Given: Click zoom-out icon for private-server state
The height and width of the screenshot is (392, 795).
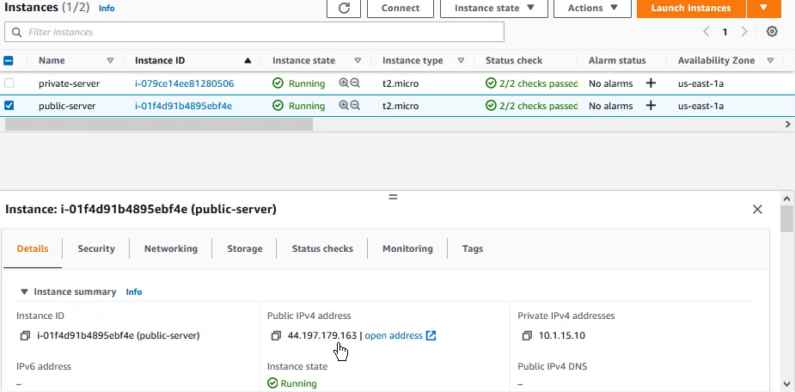Looking at the screenshot, I should 355,83.
